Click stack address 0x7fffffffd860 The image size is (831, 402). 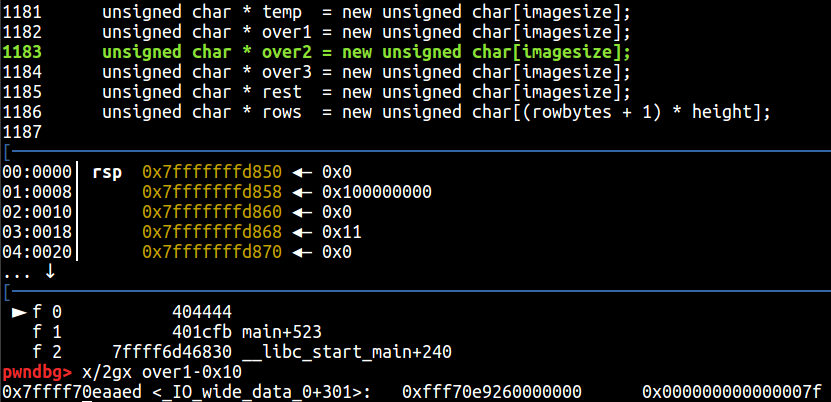pos(212,212)
